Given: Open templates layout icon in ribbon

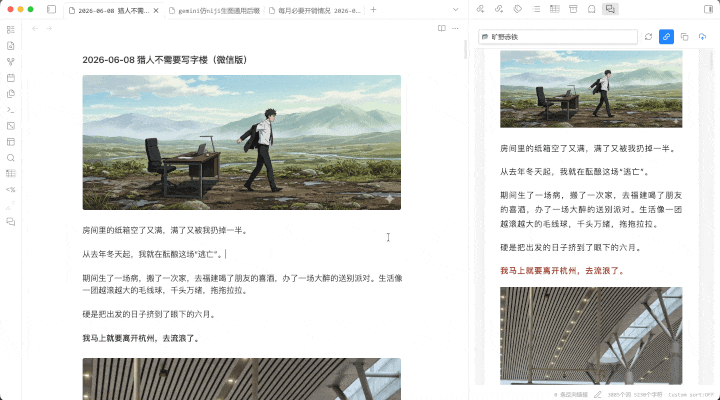Looking at the screenshot, I should (x=11, y=142).
